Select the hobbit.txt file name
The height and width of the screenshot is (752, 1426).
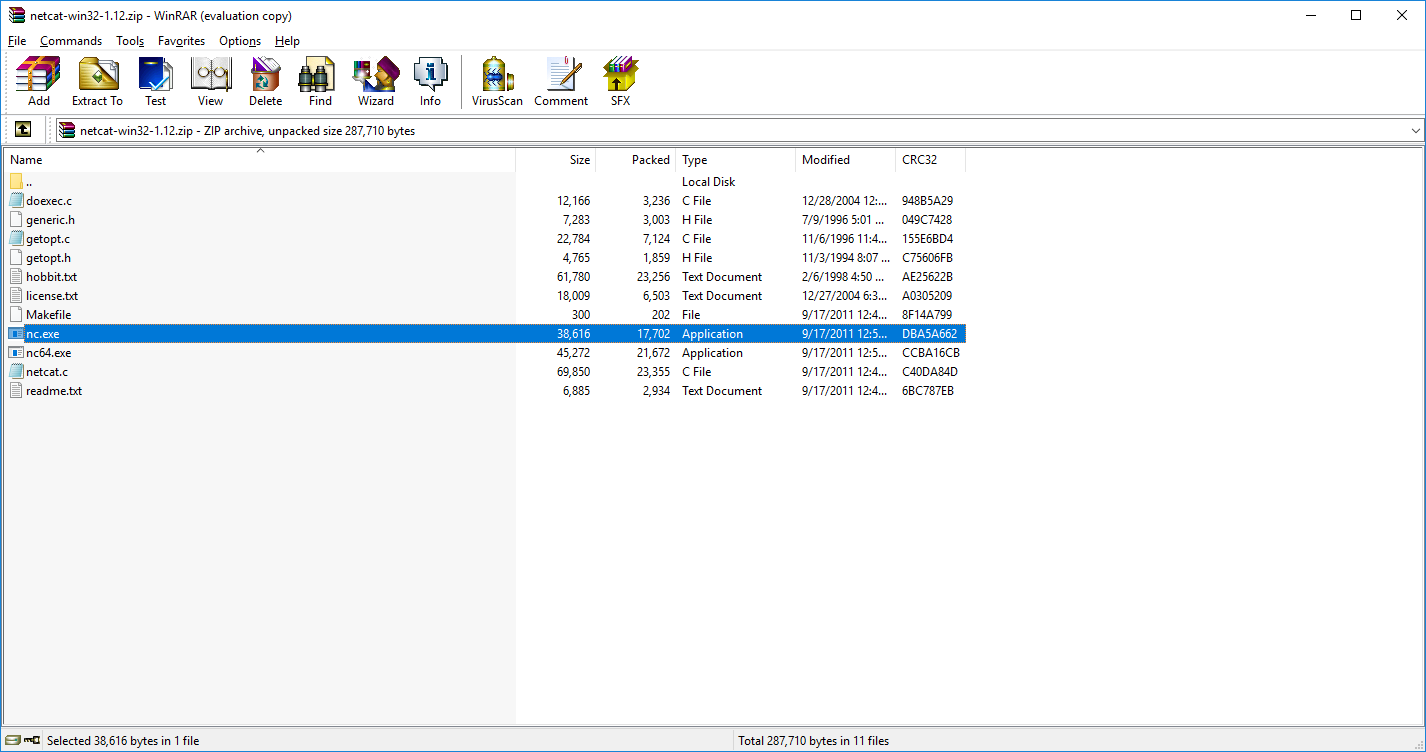(51, 277)
